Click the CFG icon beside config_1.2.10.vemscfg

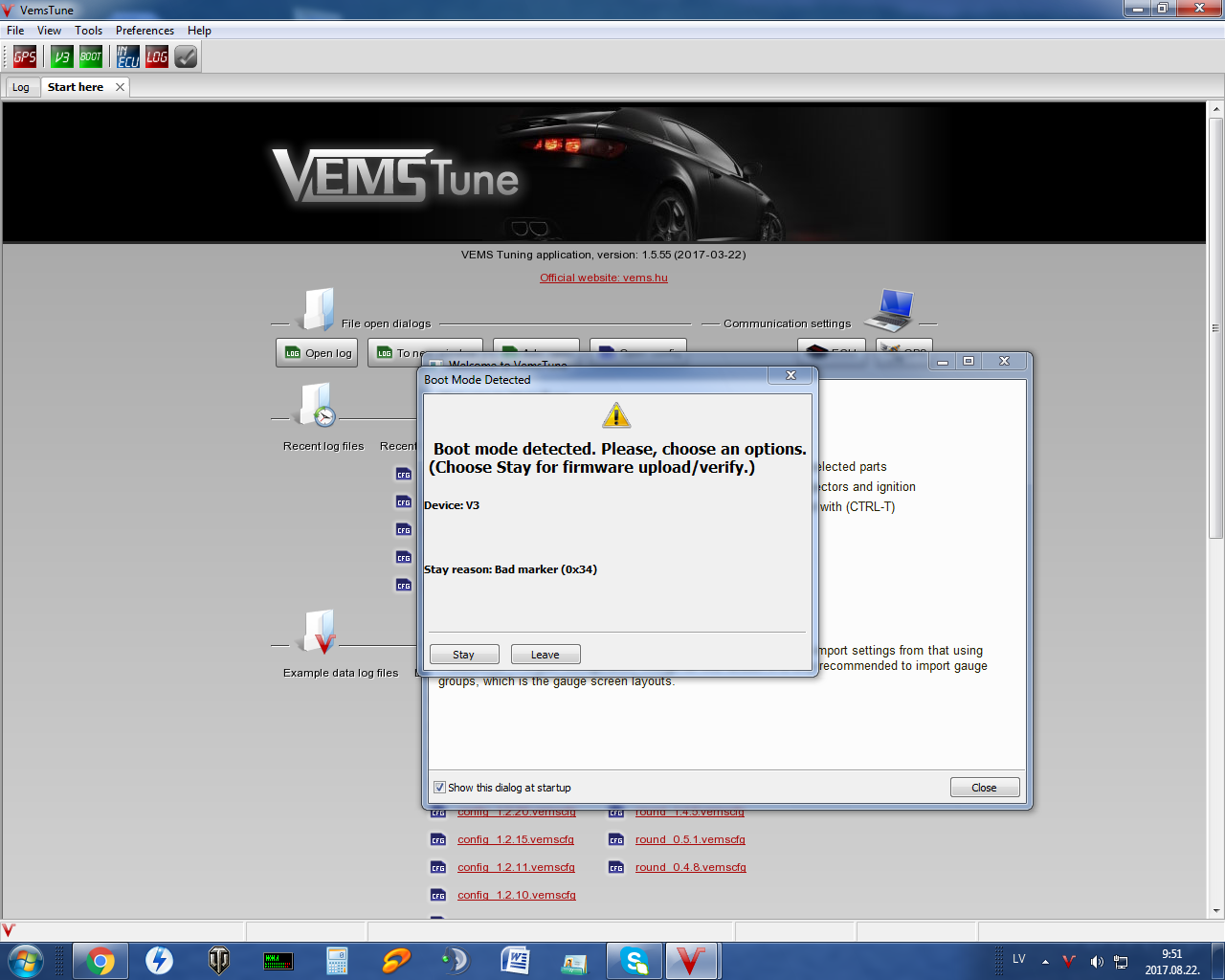(x=437, y=895)
